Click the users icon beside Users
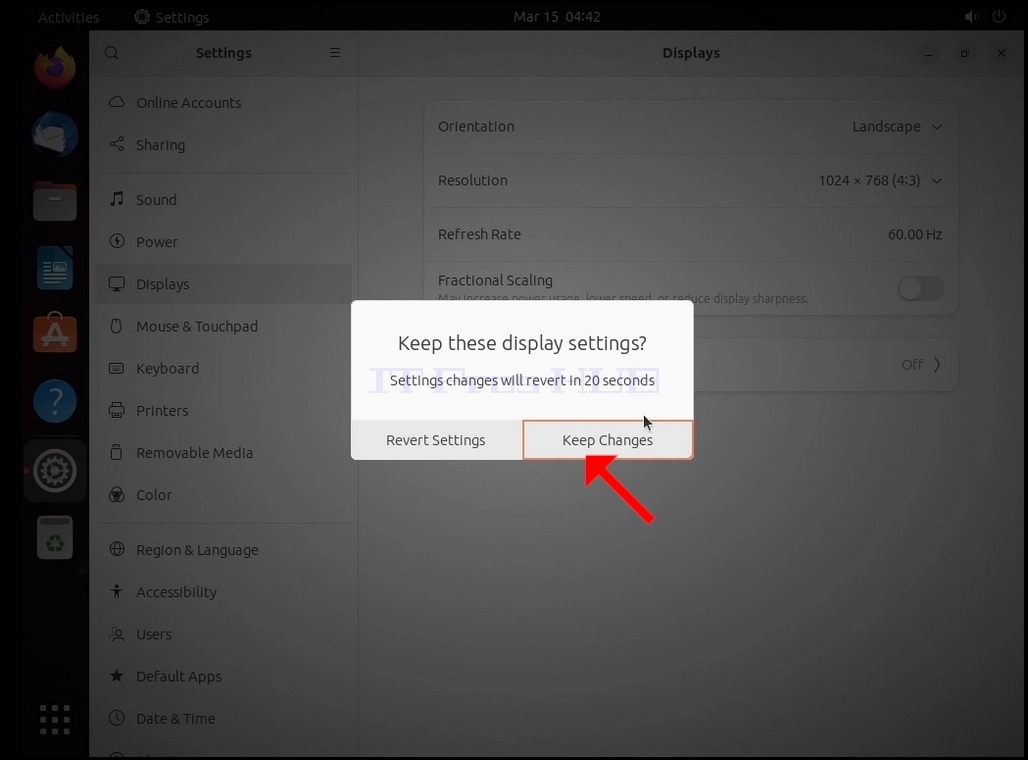Screen dimensions: 1028x760 click(x=117, y=634)
